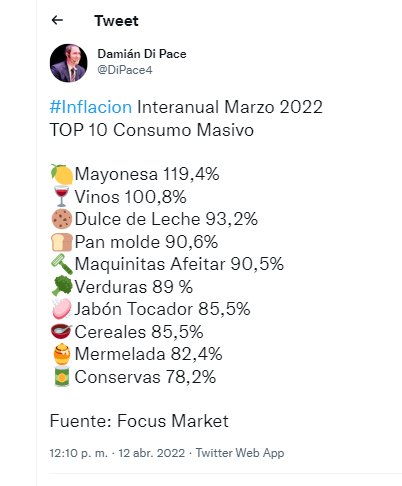This screenshot has width=402, height=486.
Task: Open the 12:10 p. m. timestamp link
Action: tap(117, 453)
